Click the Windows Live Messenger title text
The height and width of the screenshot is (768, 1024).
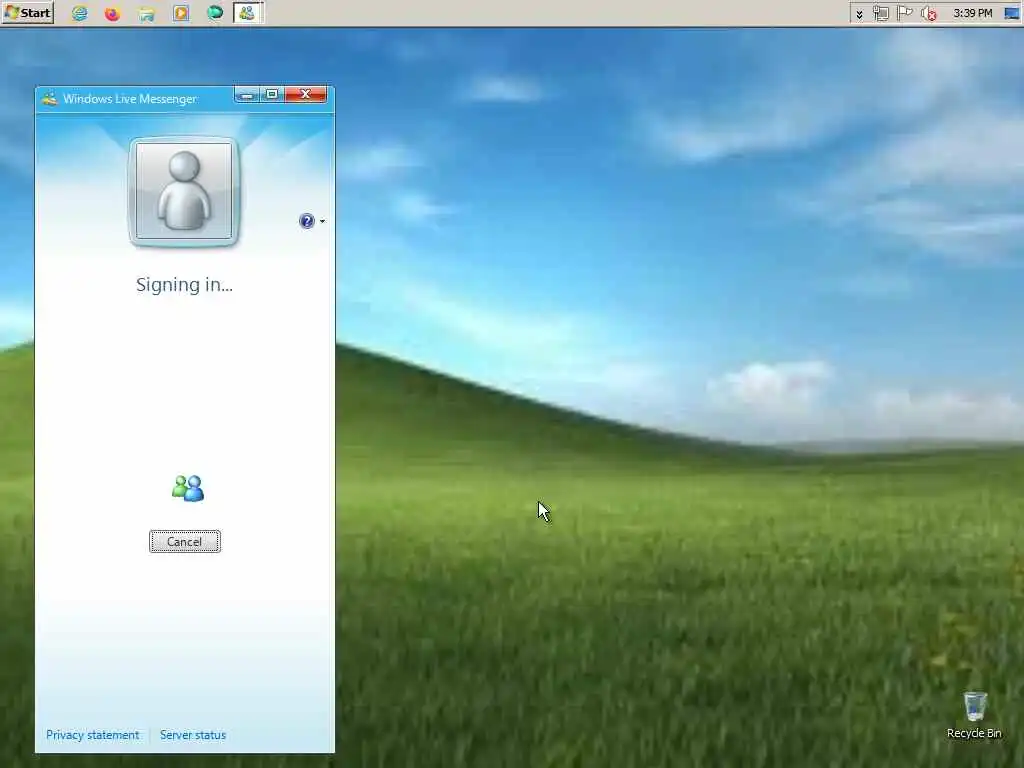click(x=130, y=99)
